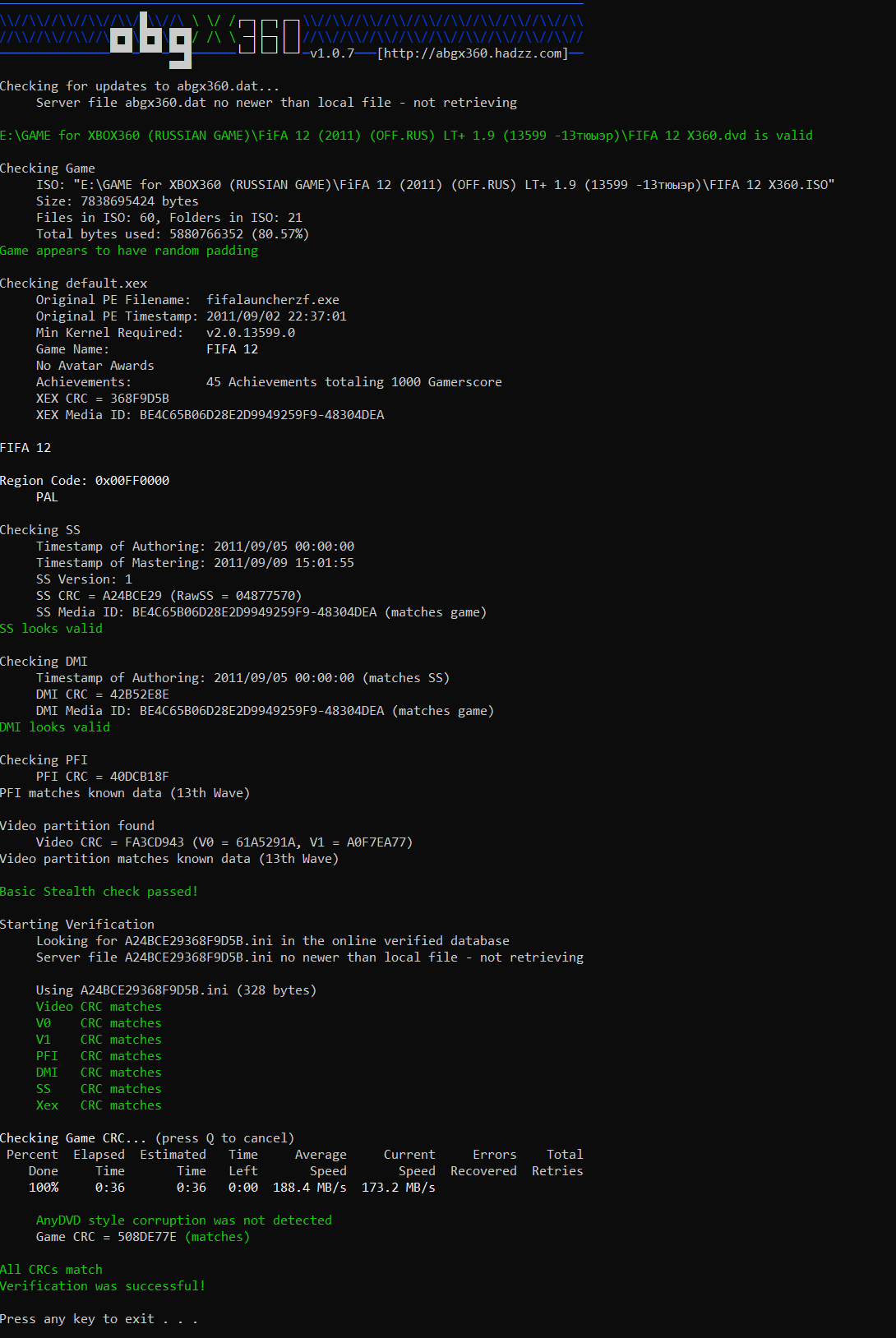
Task: Select 'Checking for updates to abgx360.dat...' line
Action: [140, 86]
